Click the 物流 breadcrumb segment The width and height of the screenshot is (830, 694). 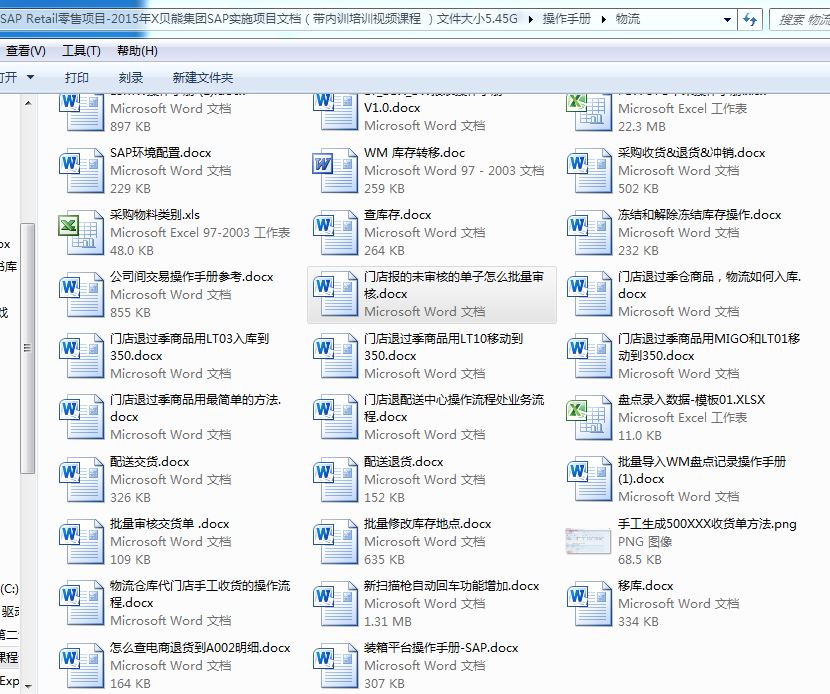[x=628, y=19]
